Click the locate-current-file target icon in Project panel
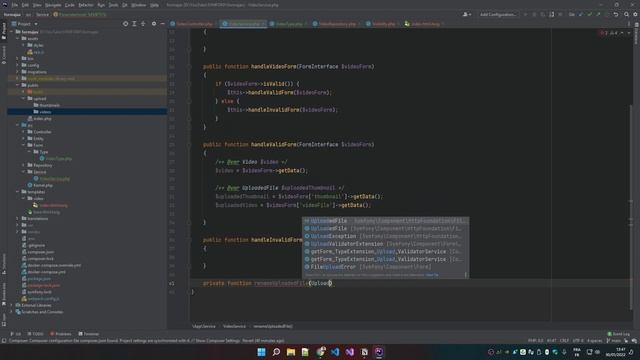Image resolution: width=640 pixels, height=360 pixels. [x=125, y=24]
